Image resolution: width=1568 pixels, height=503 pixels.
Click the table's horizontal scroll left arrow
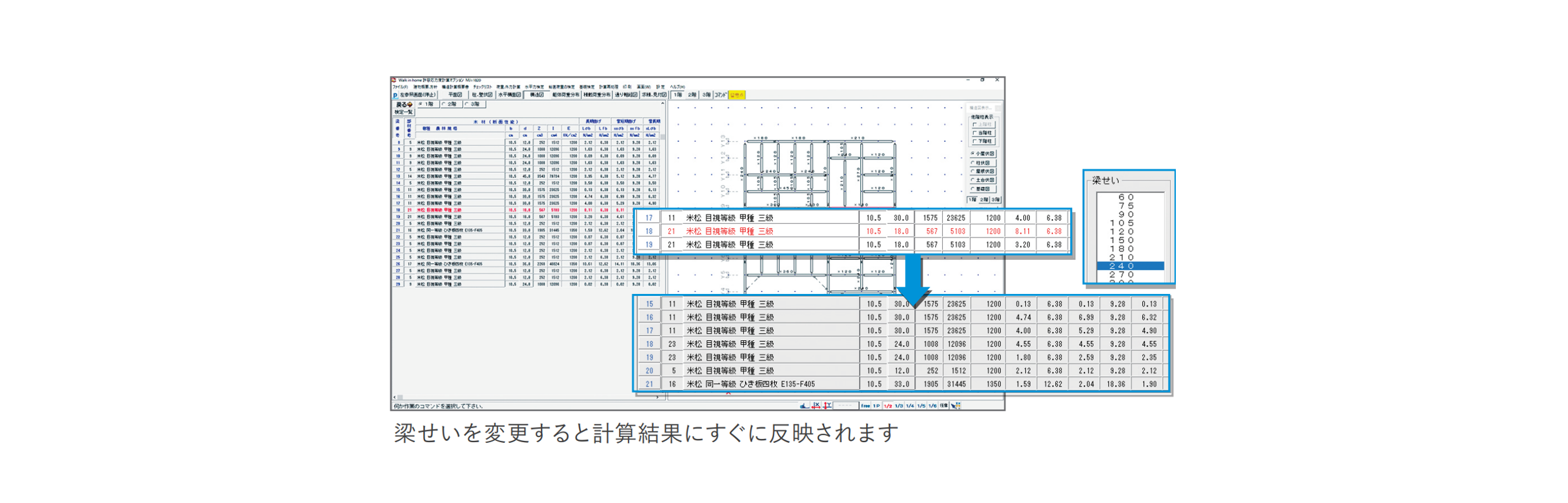point(394,397)
